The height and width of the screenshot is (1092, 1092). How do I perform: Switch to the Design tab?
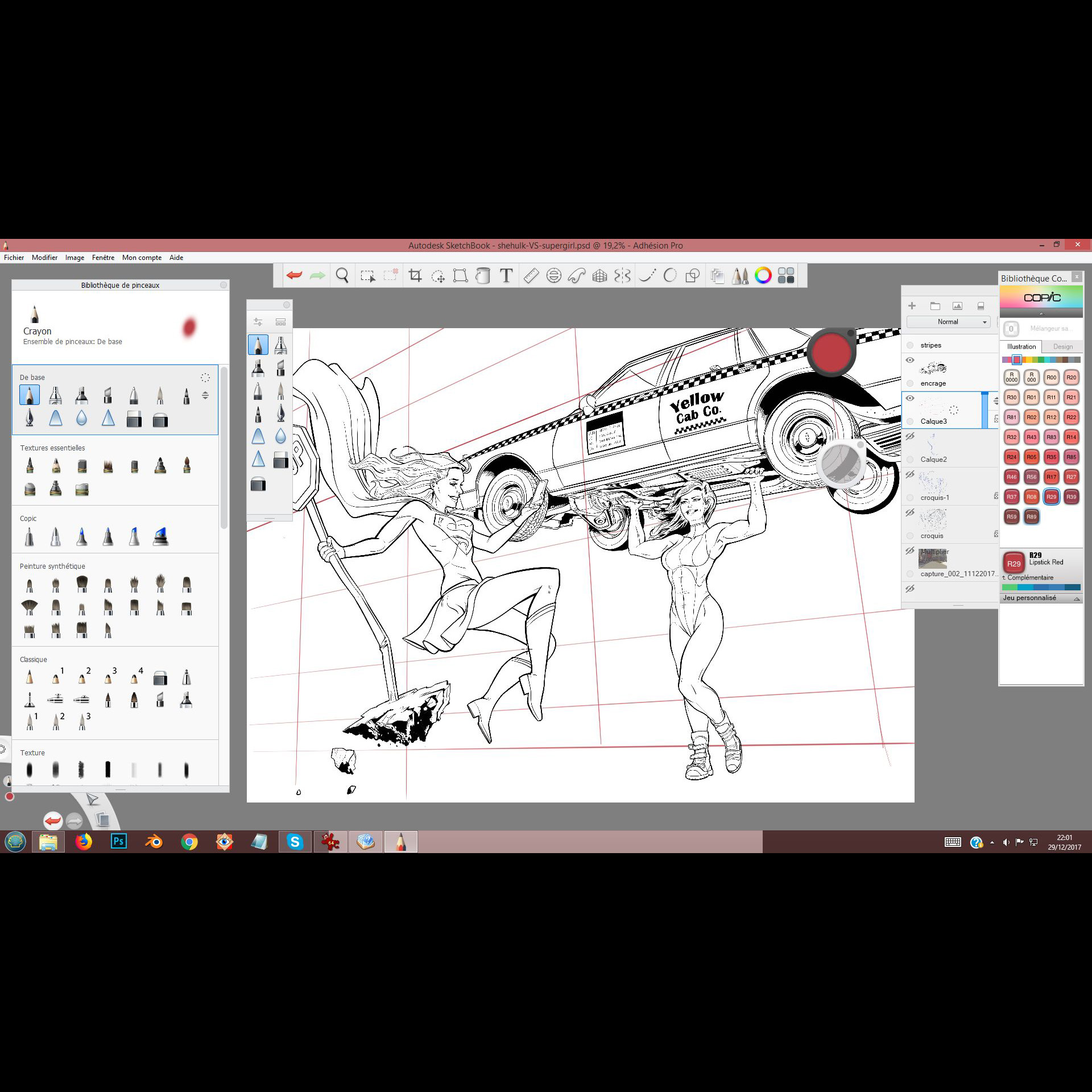pyautogui.click(x=1062, y=346)
